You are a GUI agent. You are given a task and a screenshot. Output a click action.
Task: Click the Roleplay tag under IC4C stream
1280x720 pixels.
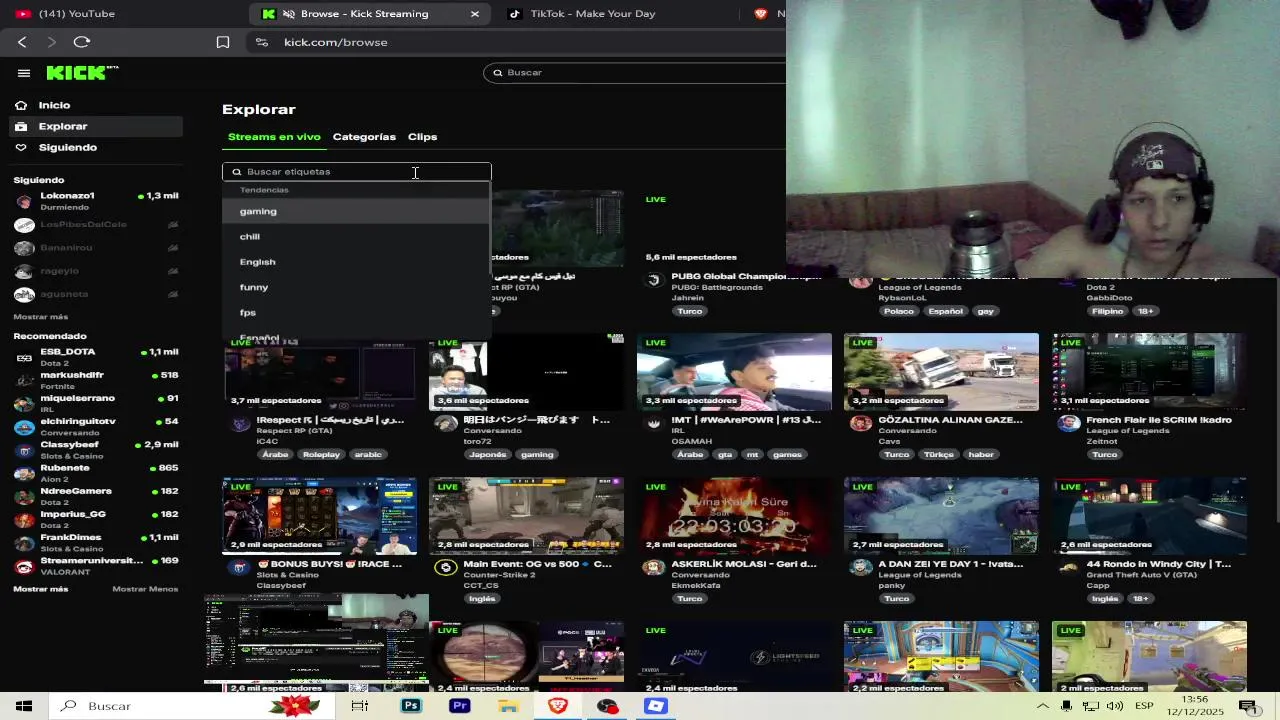pyautogui.click(x=321, y=454)
